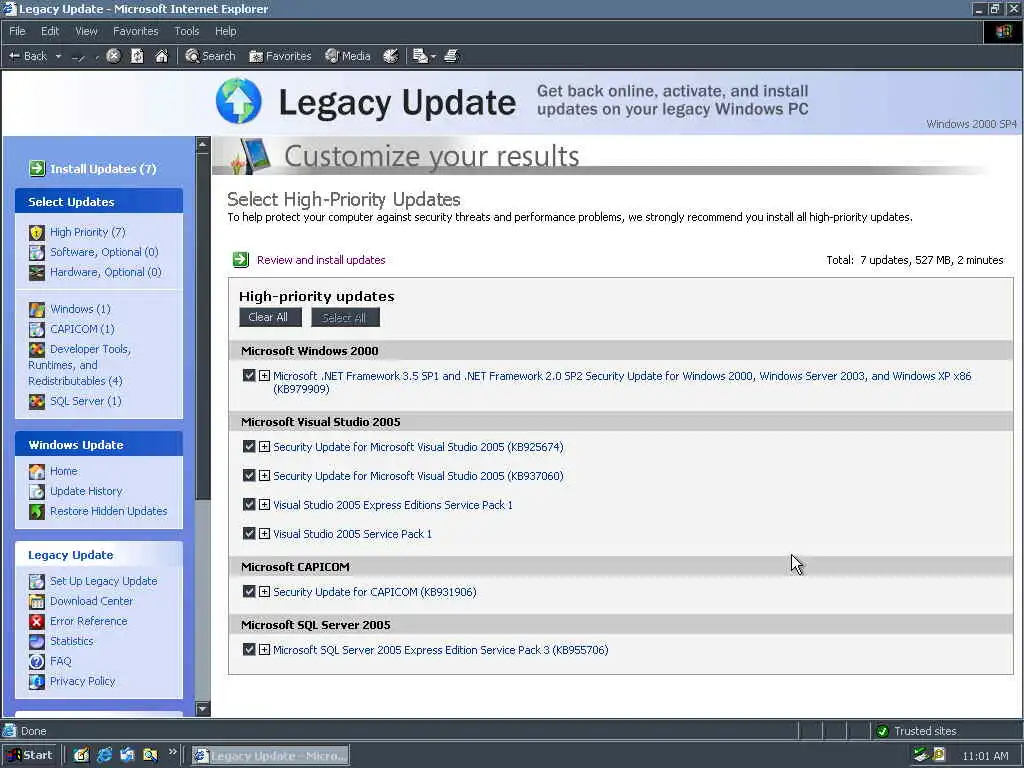Click the Update History icon
The height and width of the screenshot is (768, 1024).
coord(37,491)
